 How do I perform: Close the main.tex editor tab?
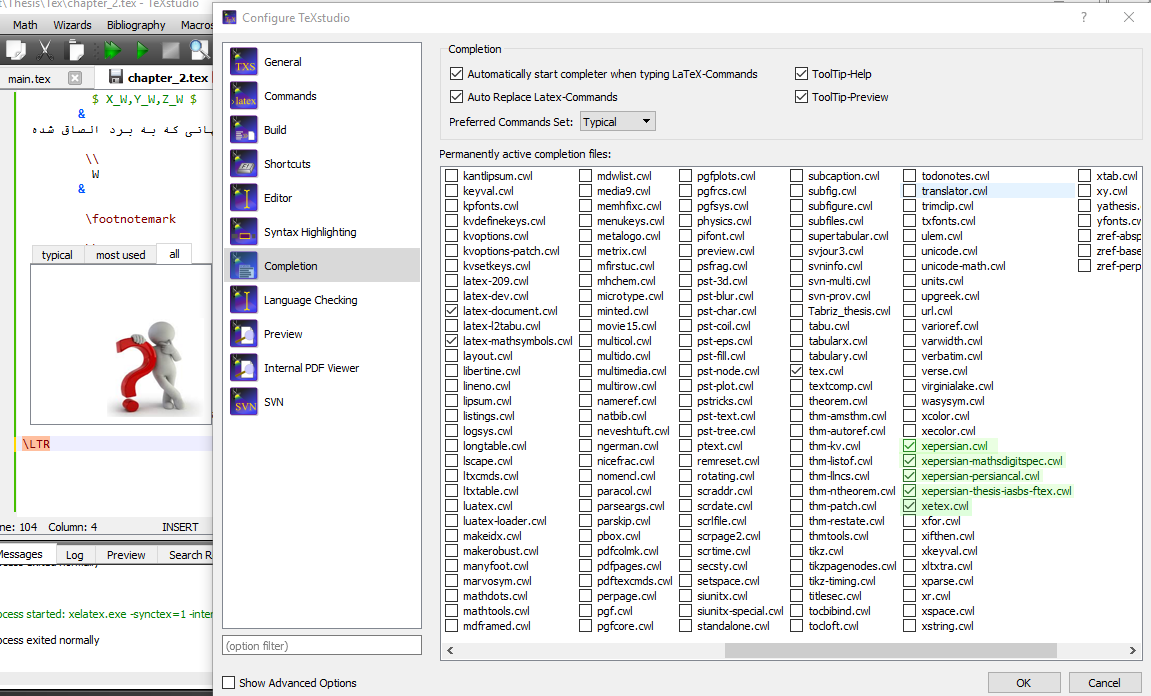click(75, 78)
